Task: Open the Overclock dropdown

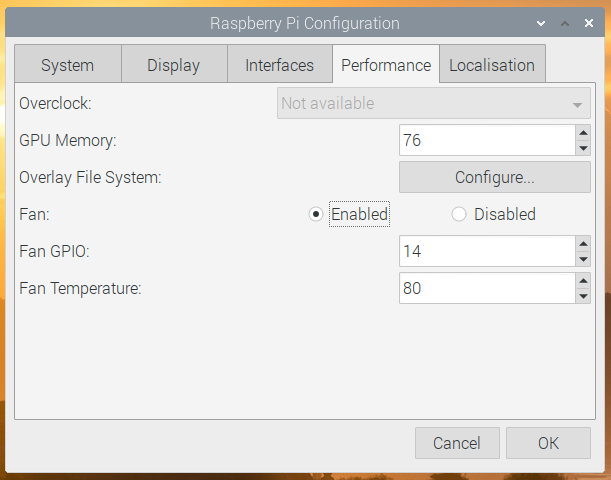Action: point(433,103)
